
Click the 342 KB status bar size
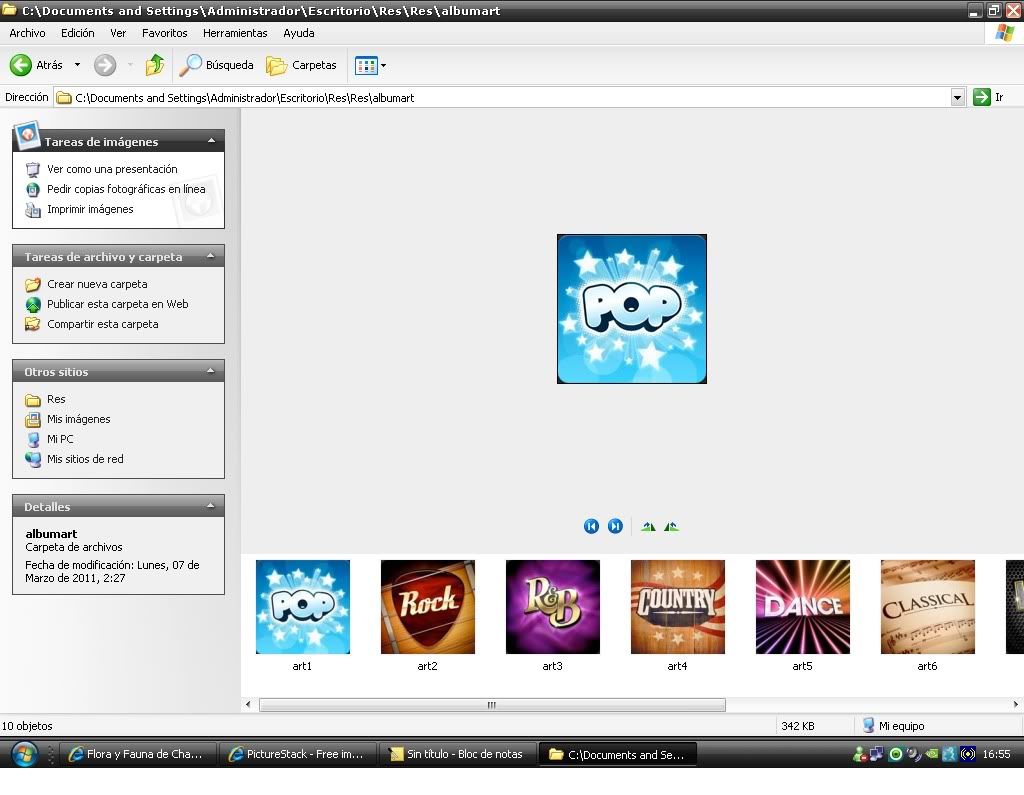click(797, 726)
